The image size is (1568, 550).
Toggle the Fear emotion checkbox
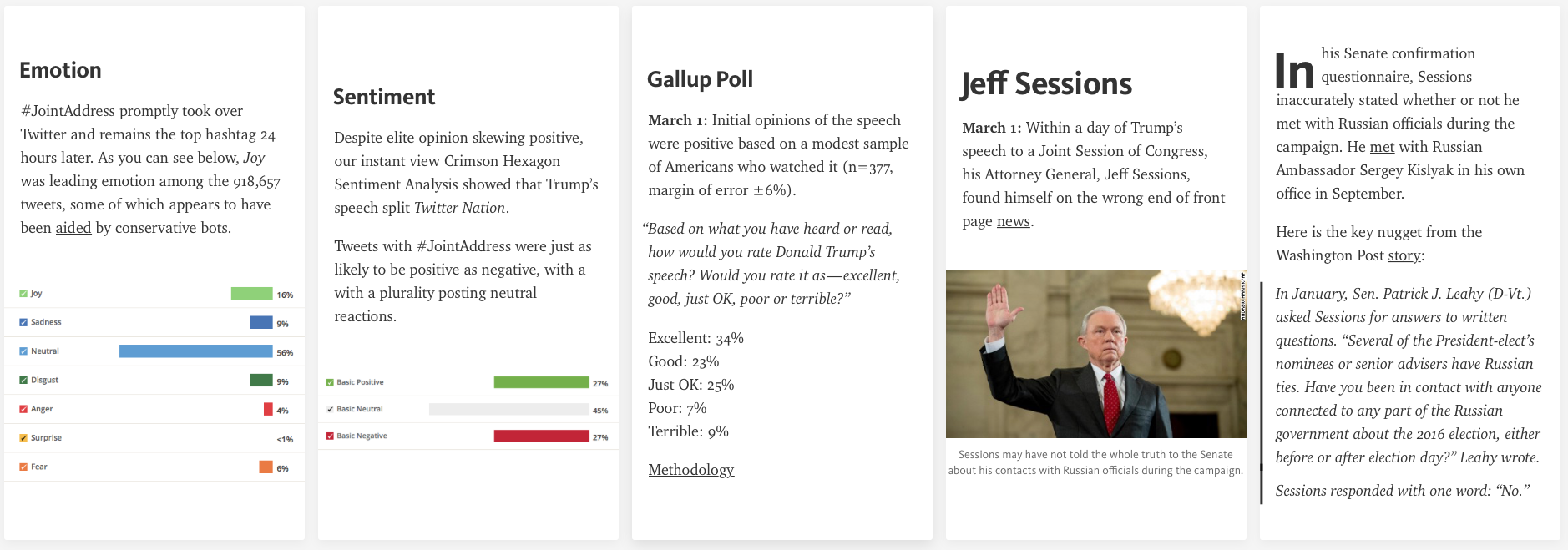click(x=23, y=467)
